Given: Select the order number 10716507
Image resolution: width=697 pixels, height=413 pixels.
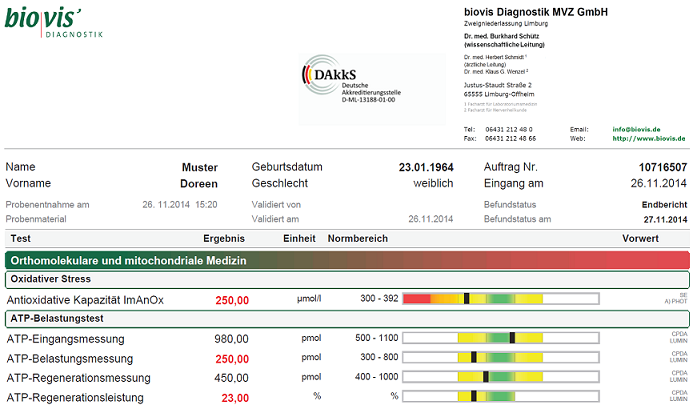Looking at the screenshot, I should point(663,167).
